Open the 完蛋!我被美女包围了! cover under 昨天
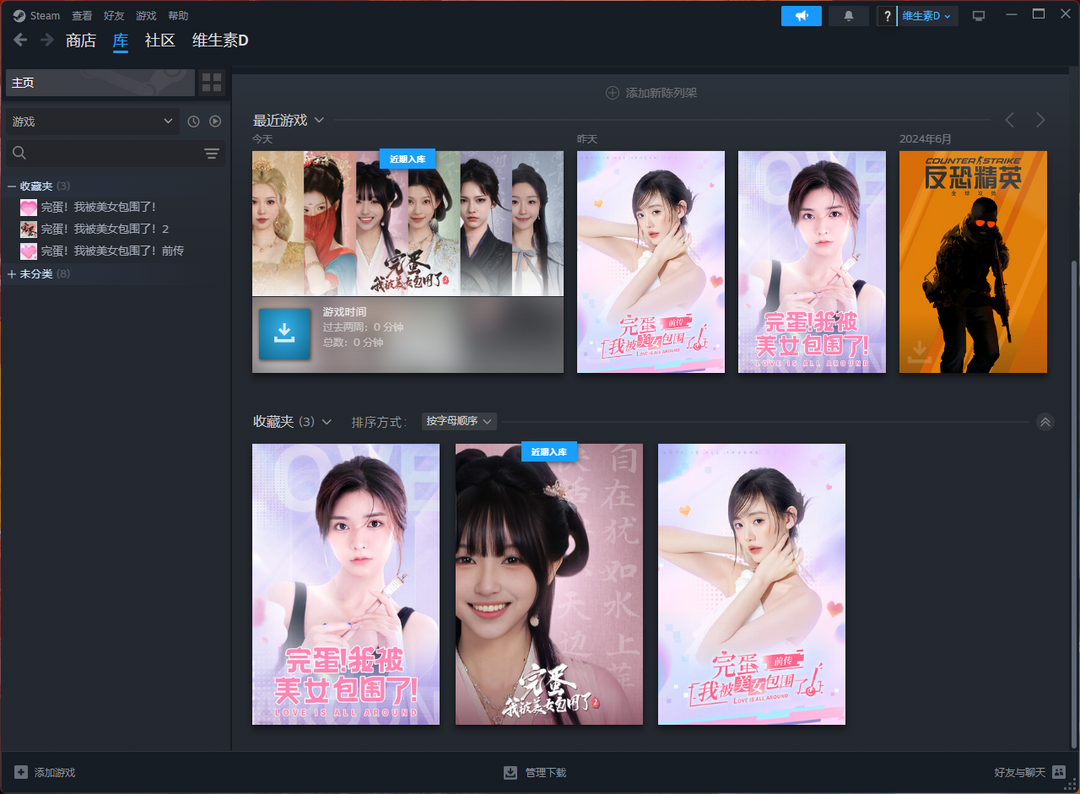Image resolution: width=1080 pixels, height=794 pixels. click(812, 262)
